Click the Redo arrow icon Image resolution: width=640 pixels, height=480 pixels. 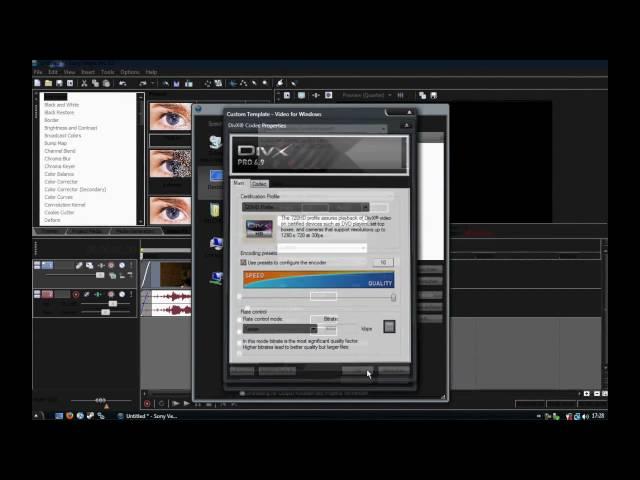pos(142,83)
